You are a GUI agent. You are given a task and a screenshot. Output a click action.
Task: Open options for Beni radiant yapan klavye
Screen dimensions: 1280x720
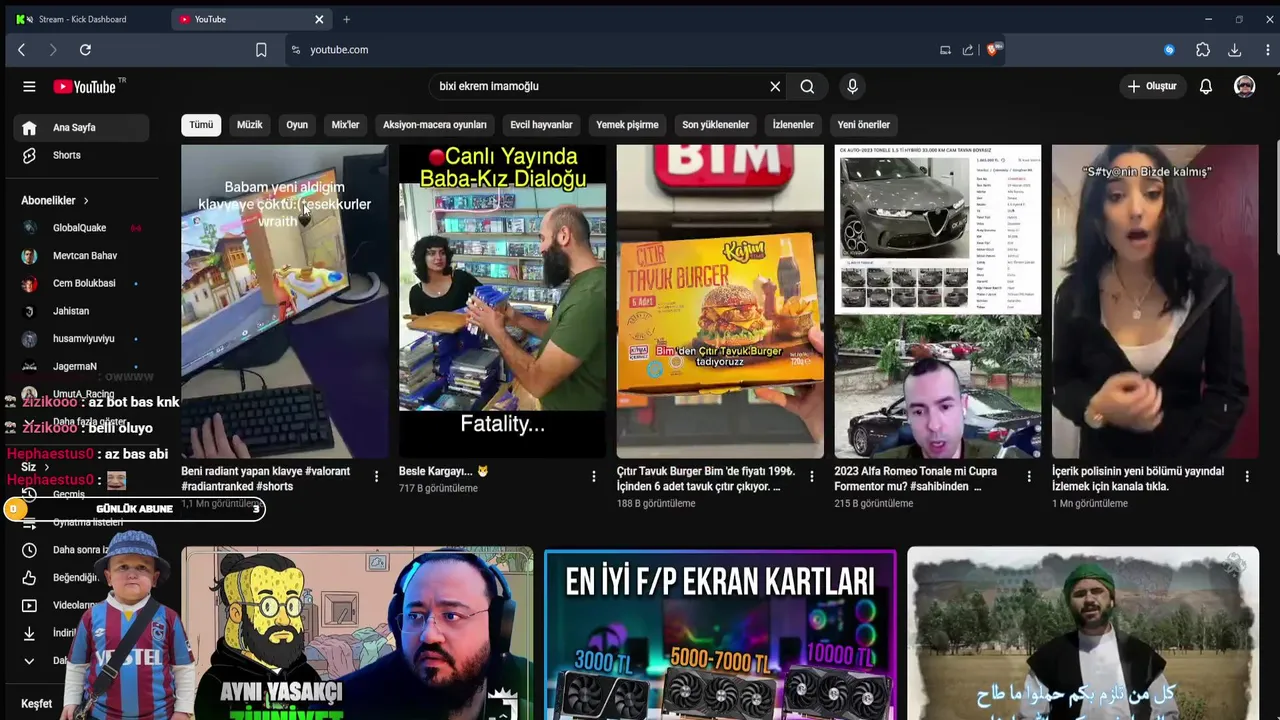click(x=376, y=477)
